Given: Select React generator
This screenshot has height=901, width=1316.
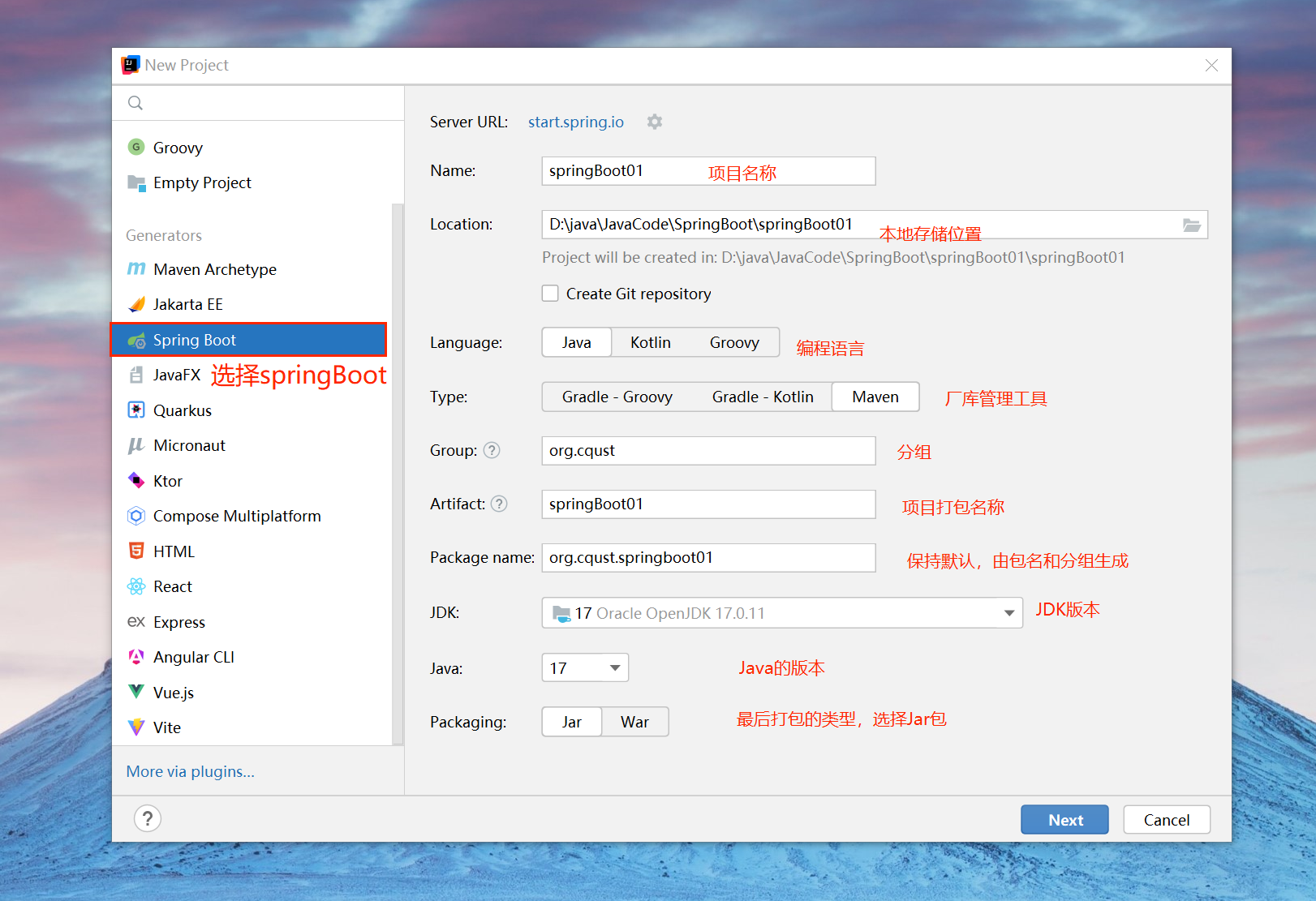Looking at the screenshot, I should (x=252, y=586).
